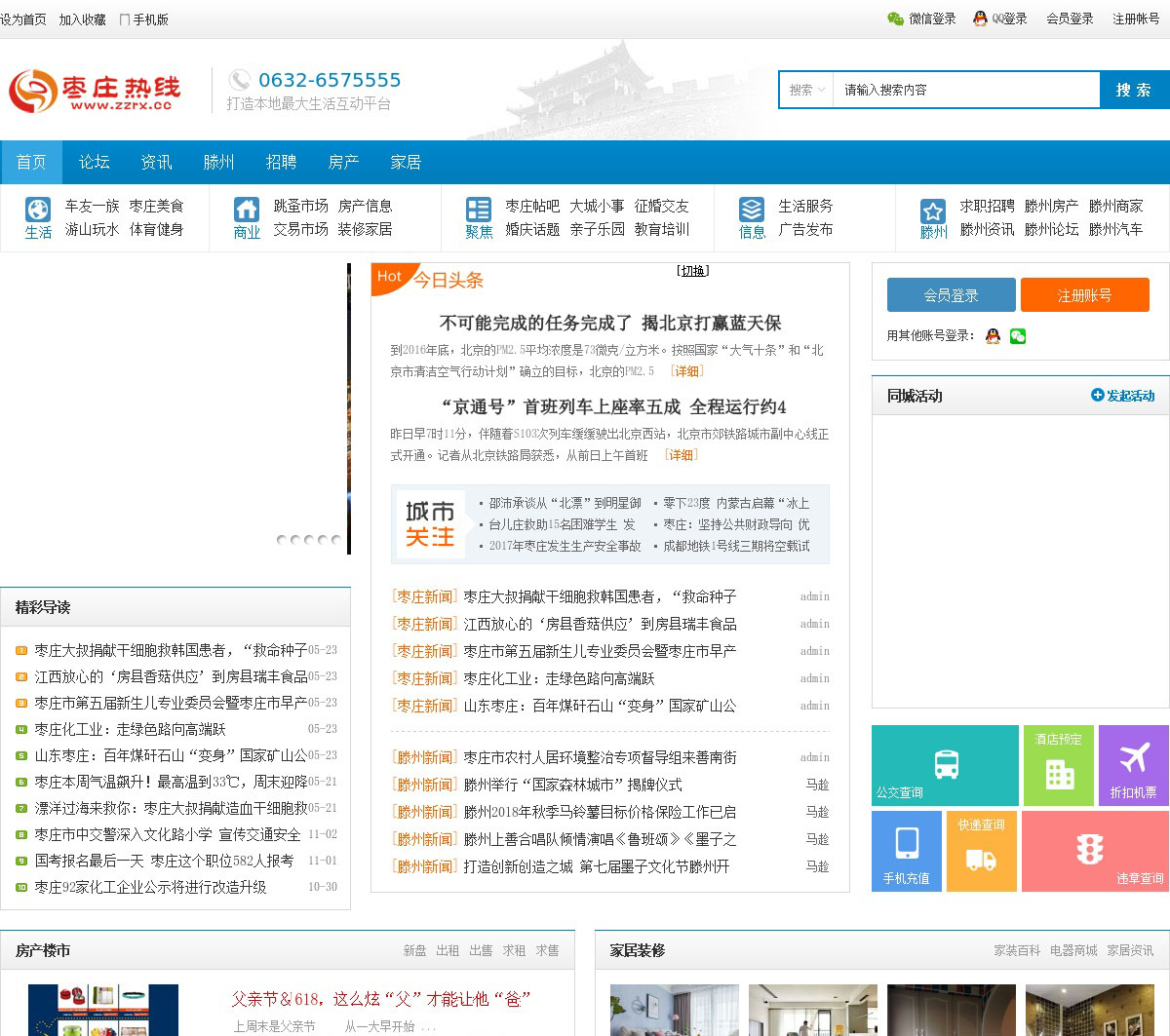Click the search input field
The image size is (1170, 1036).
tap(965, 90)
